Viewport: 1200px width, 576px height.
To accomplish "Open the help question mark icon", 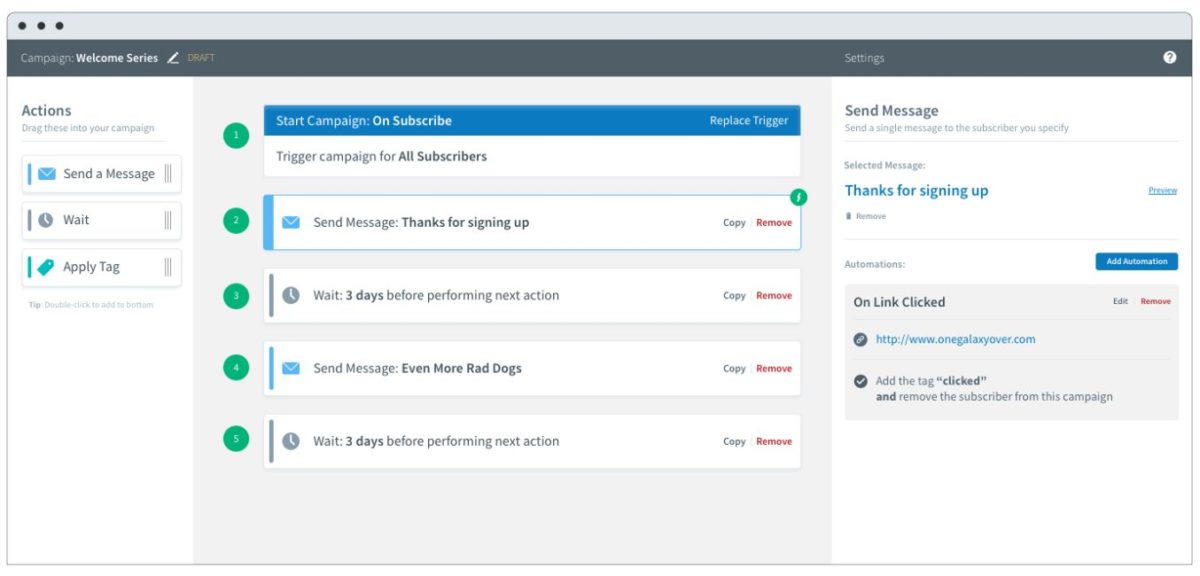I will [x=1170, y=58].
